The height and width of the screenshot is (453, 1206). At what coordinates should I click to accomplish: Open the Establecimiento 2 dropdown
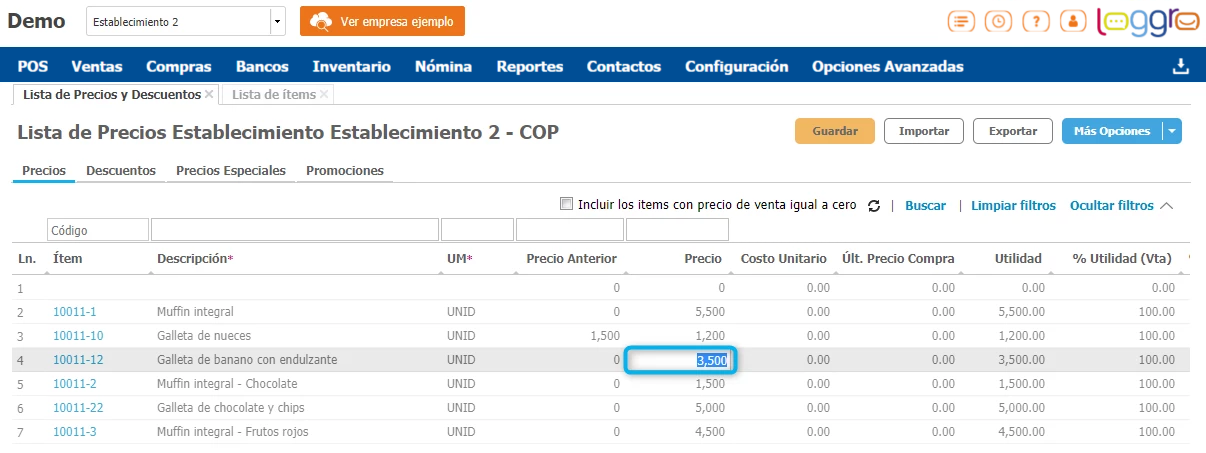pyautogui.click(x=277, y=21)
